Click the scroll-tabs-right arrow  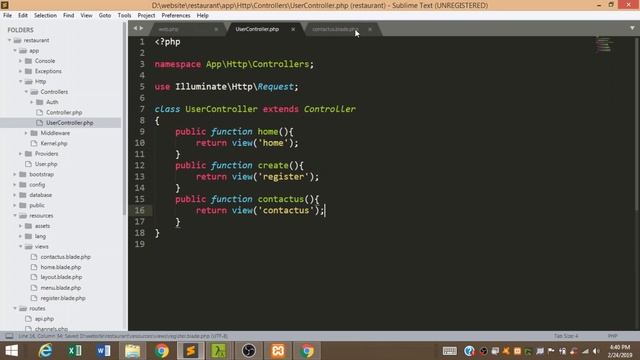[142, 28]
